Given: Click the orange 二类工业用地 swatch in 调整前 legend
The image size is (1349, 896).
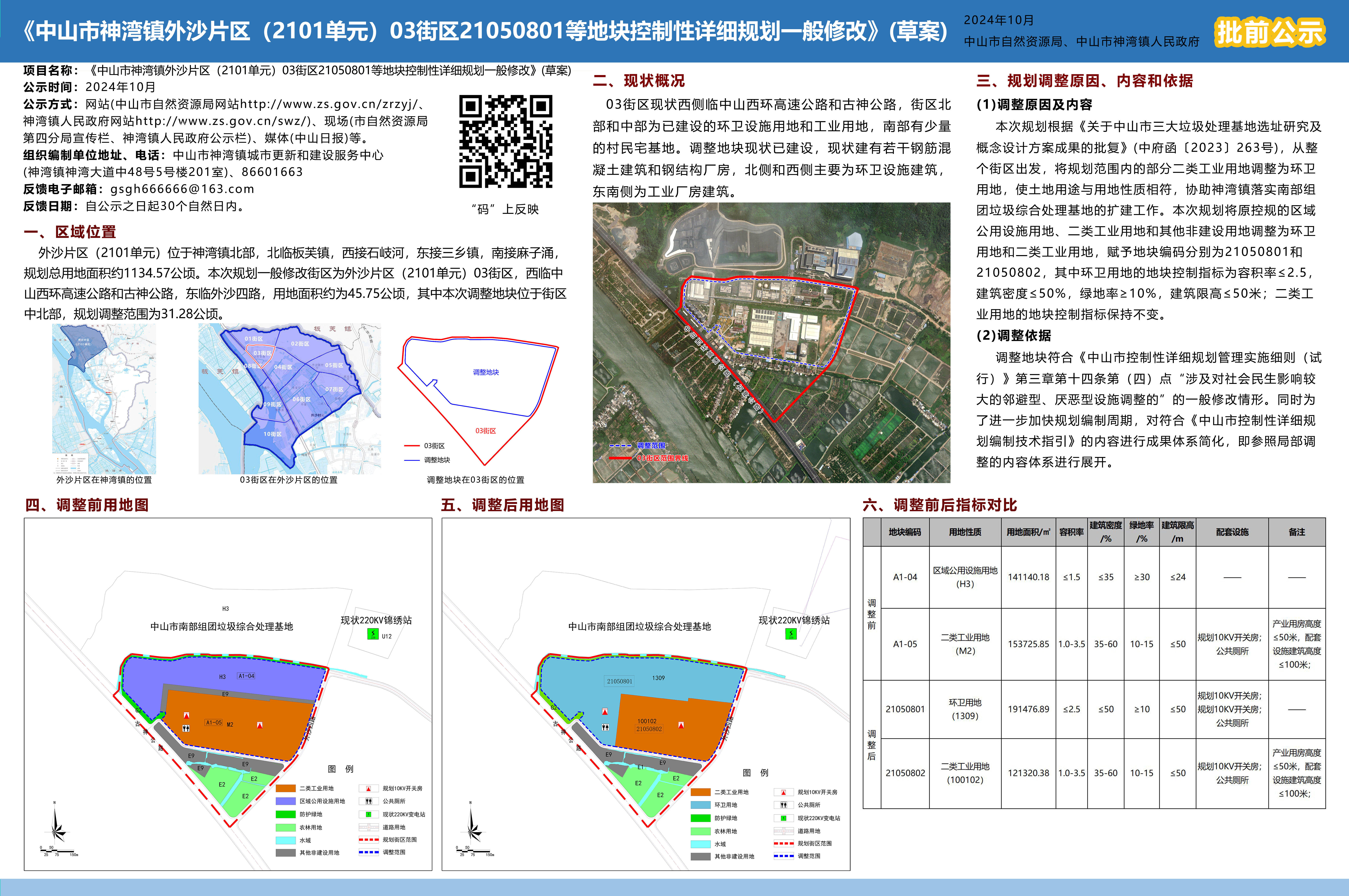Looking at the screenshot, I should (x=286, y=789).
